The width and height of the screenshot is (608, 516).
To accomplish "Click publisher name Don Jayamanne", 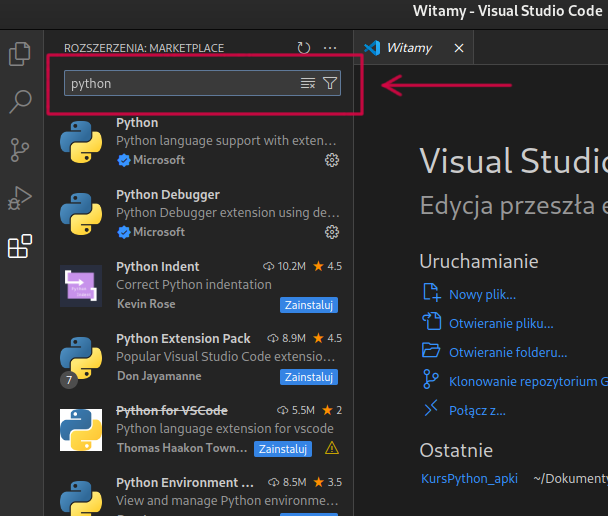I will (x=159, y=376).
